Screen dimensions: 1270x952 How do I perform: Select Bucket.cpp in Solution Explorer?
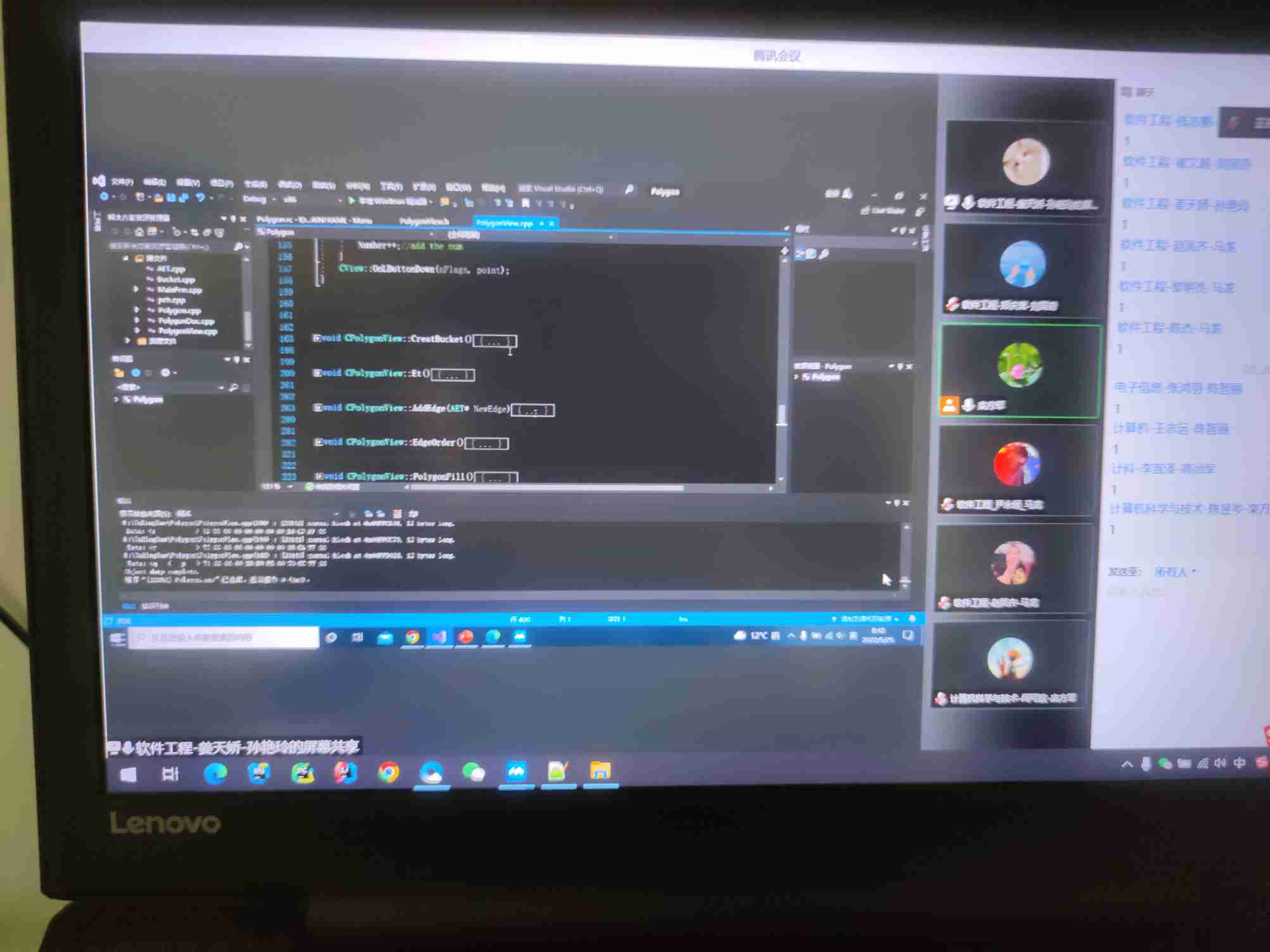[x=175, y=279]
